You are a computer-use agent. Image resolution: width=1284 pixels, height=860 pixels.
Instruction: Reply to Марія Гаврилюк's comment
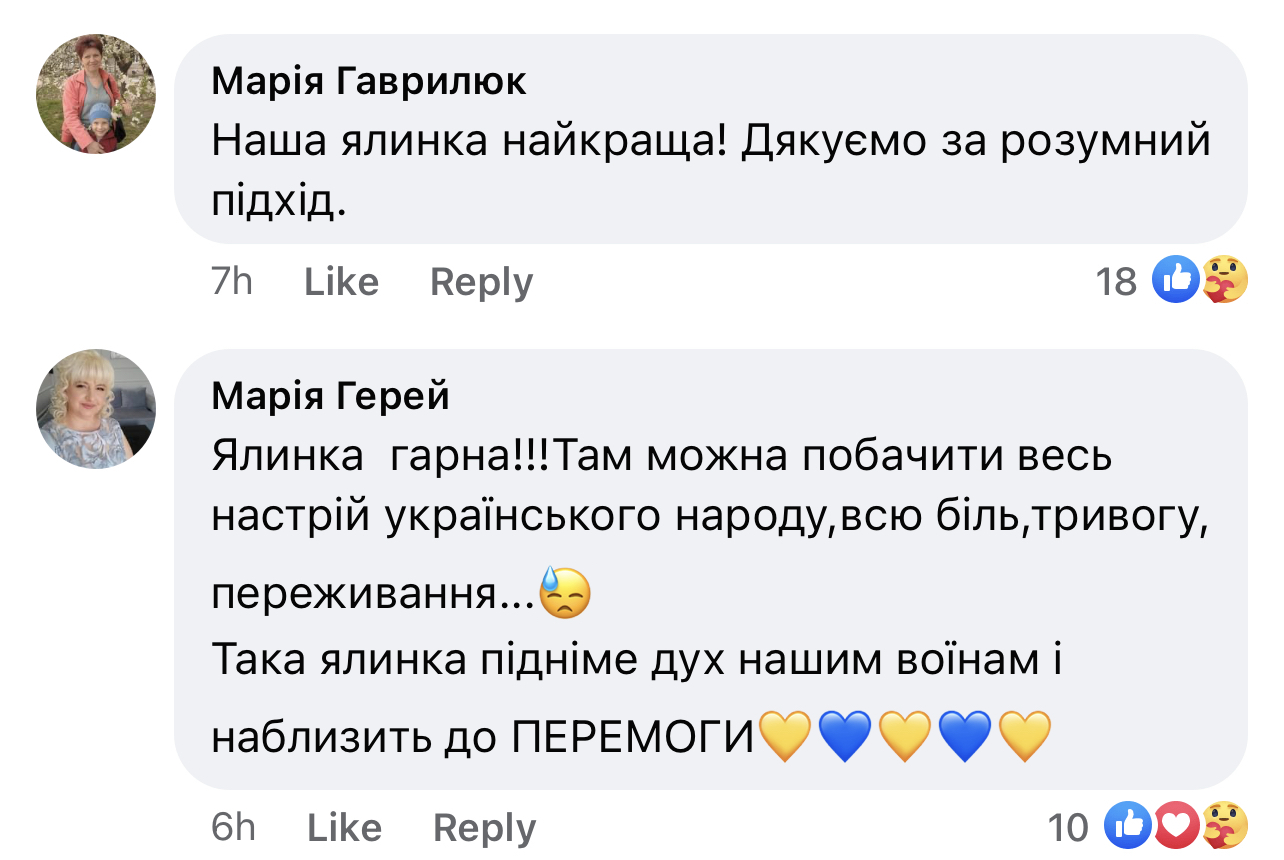[481, 282]
